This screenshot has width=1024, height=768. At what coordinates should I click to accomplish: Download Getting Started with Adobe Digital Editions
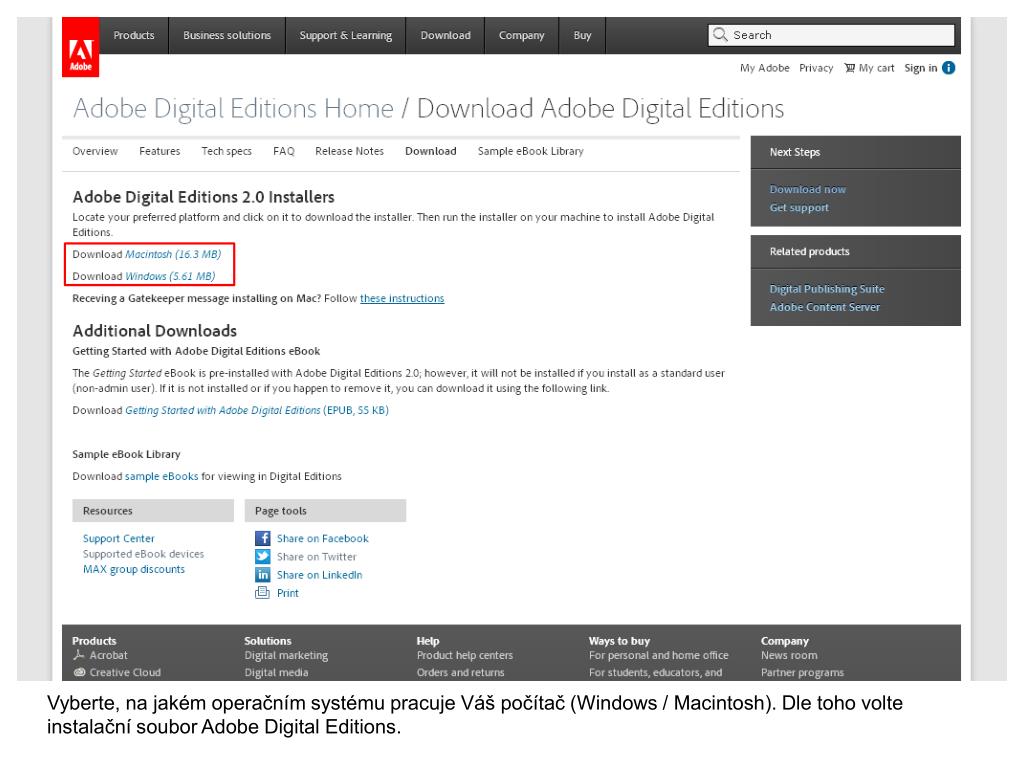(x=257, y=410)
